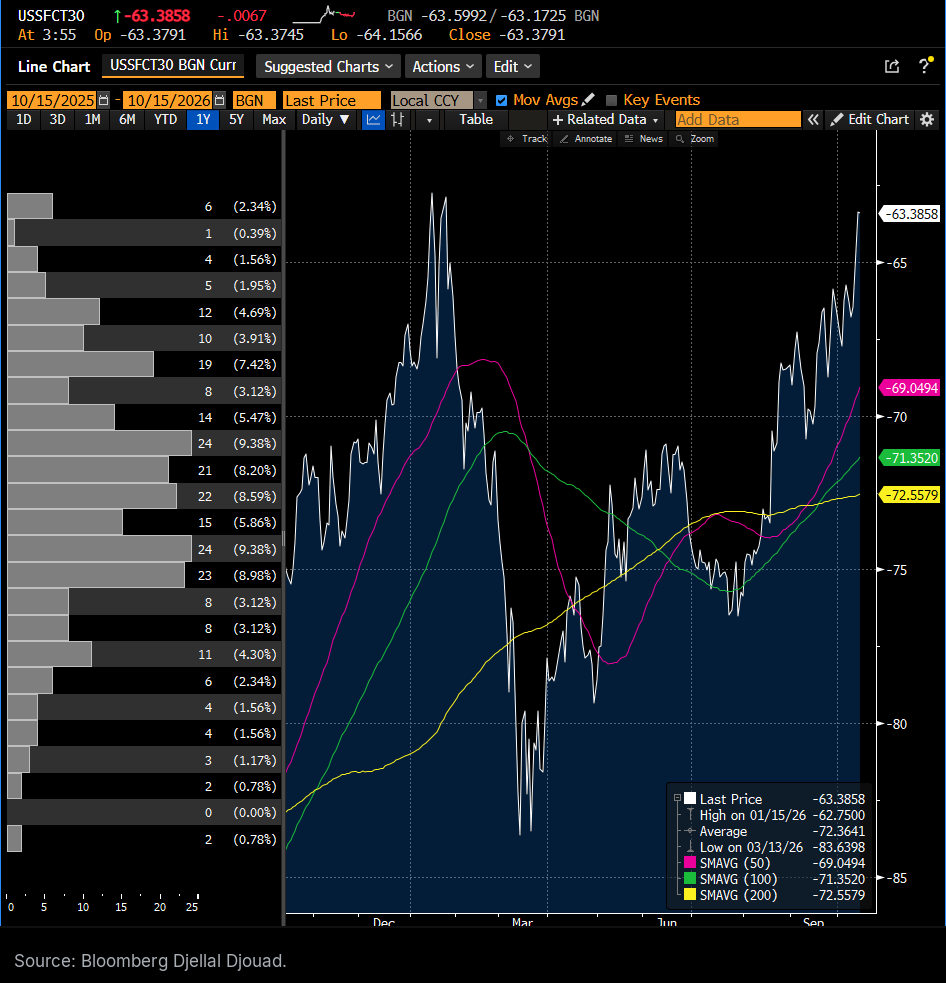Click the -69.0494 magenta axis label
Viewport: 946px width, 983px height.
pyautogui.click(x=911, y=388)
